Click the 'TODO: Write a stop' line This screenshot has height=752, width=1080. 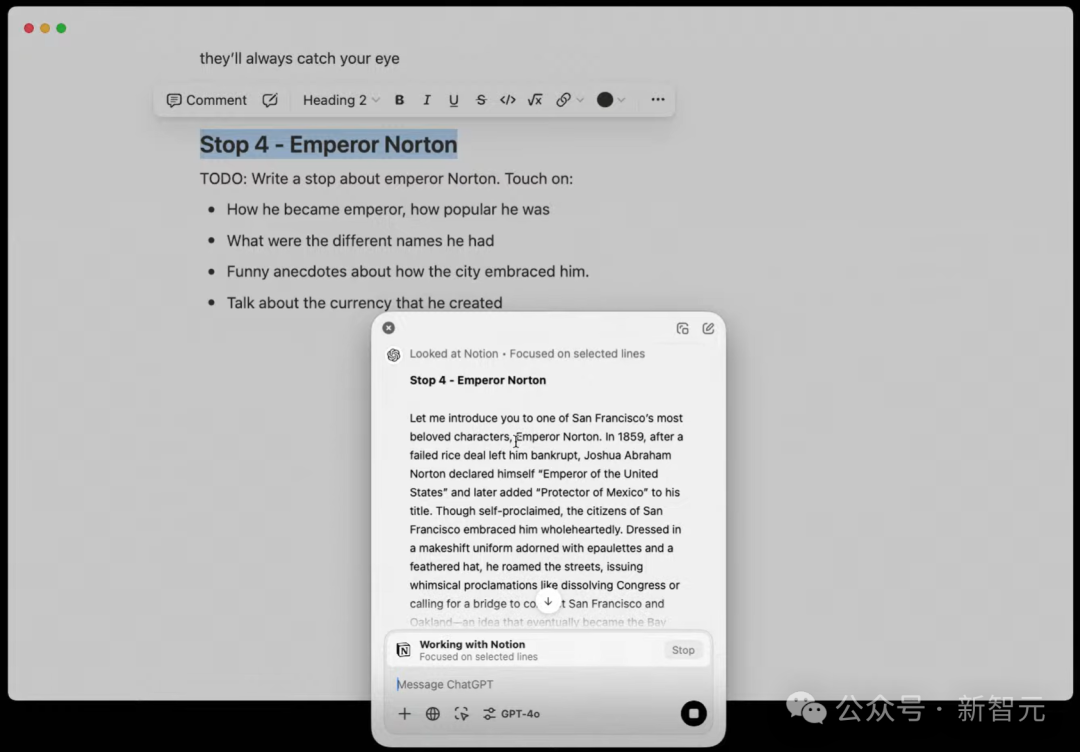point(386,179)
